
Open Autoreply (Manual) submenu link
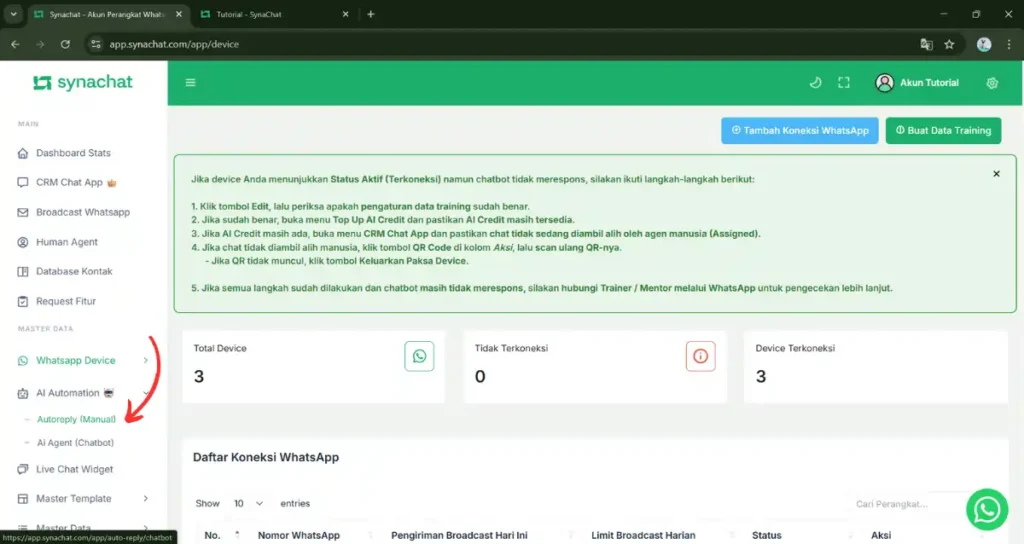tap(76, 419)
